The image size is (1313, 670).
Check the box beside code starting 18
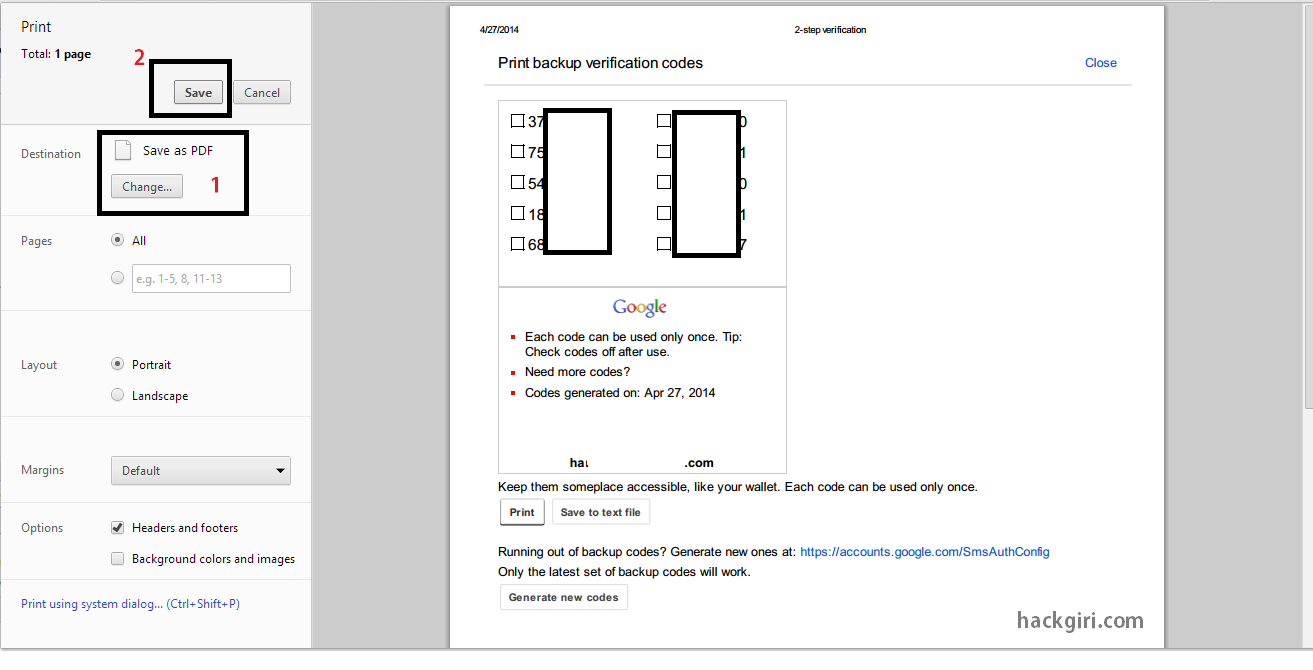click(x=517, y=213)
